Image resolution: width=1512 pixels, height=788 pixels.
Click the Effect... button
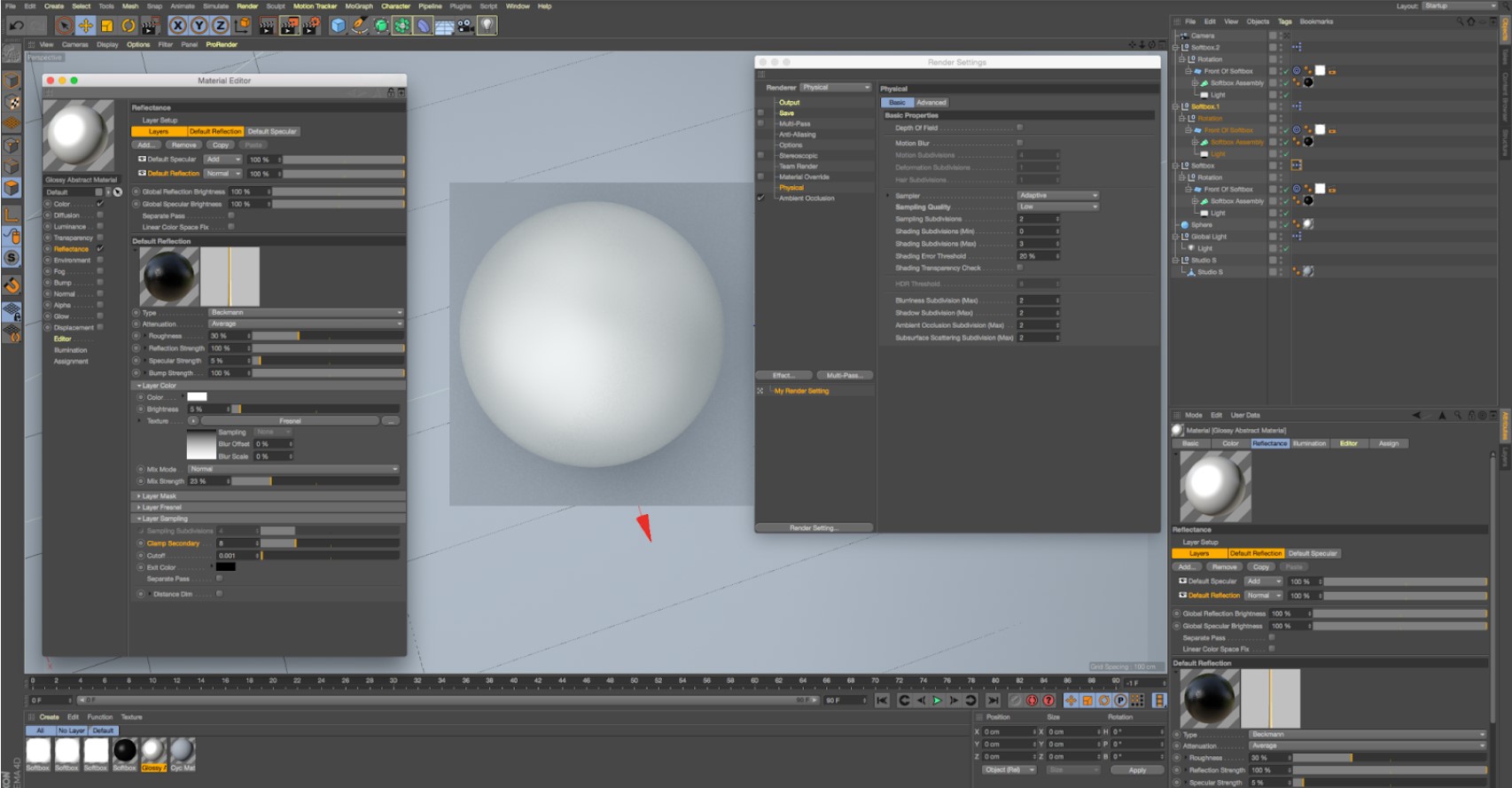[784, 375]
